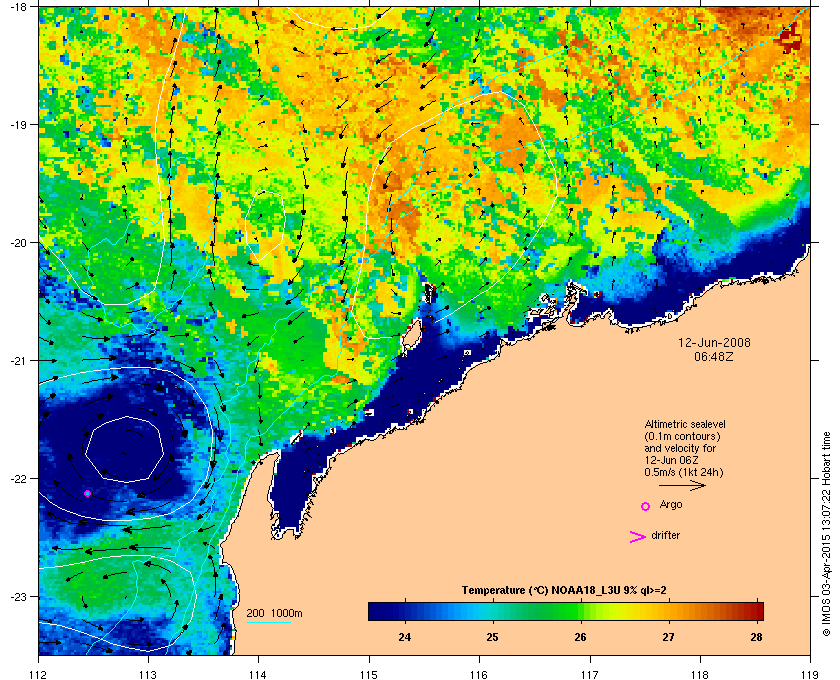Click the longitude axis label 114

coord(258,675)
